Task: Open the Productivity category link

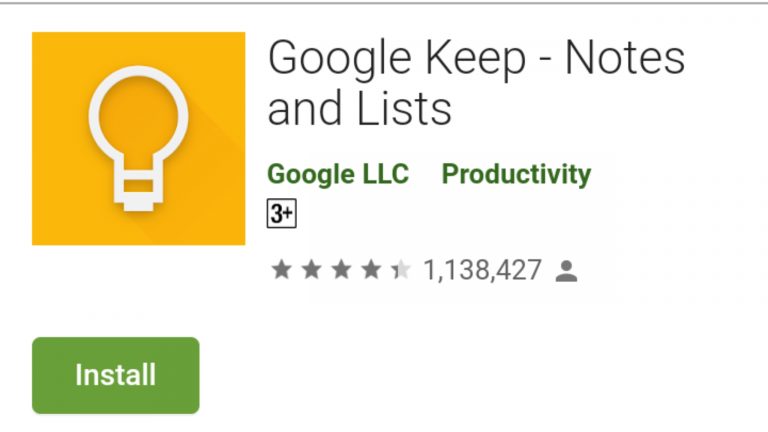Action: coord(516,174)
